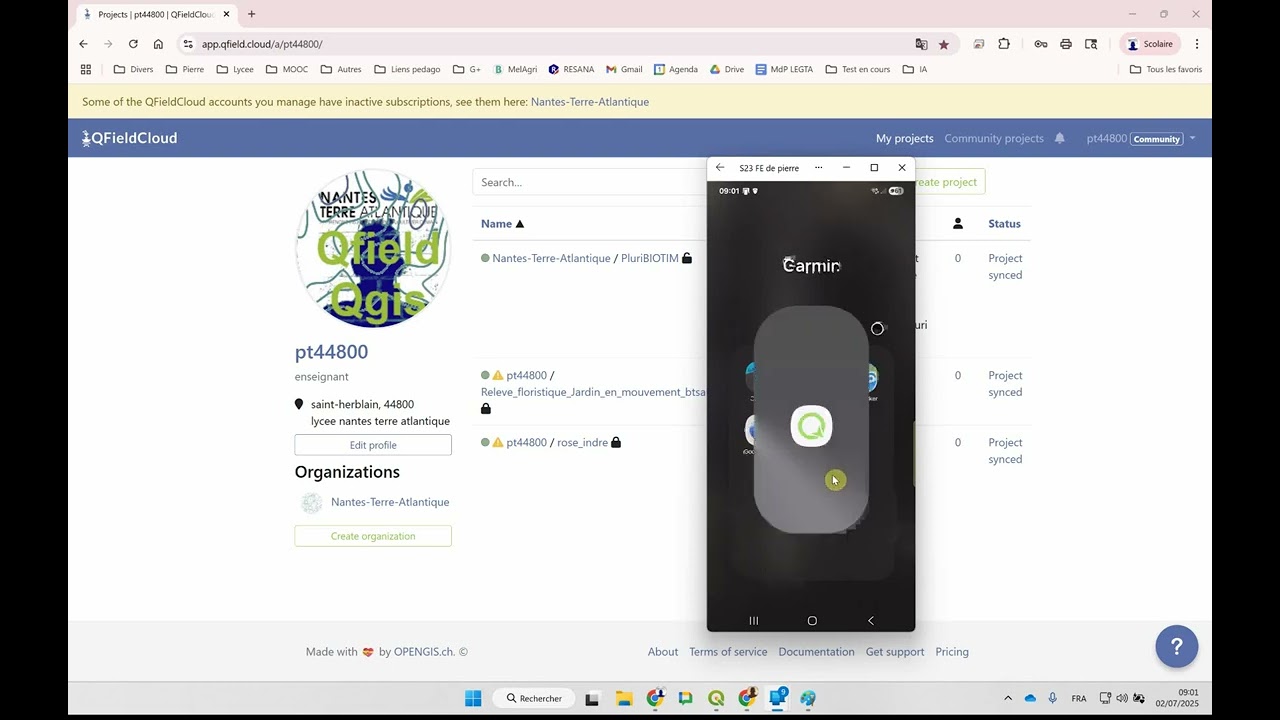The image size is (1280, 720).
Task: Open Chrome three-dot menu
Action: point(1197,44)
